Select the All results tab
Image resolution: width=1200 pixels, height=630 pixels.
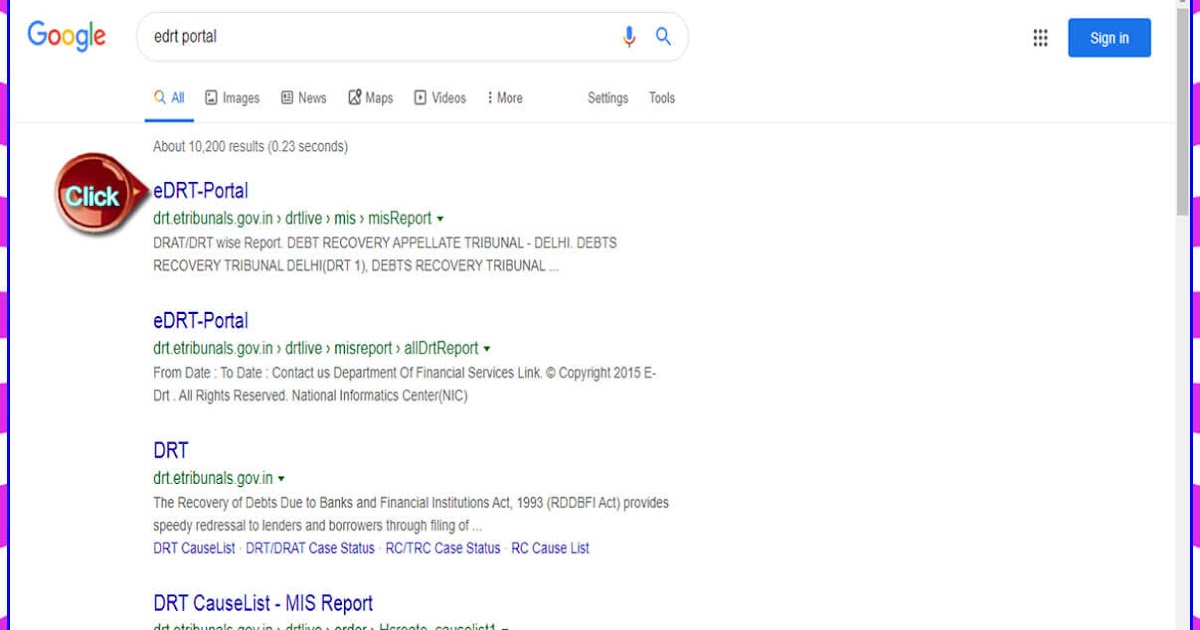(x=169, y=98)
